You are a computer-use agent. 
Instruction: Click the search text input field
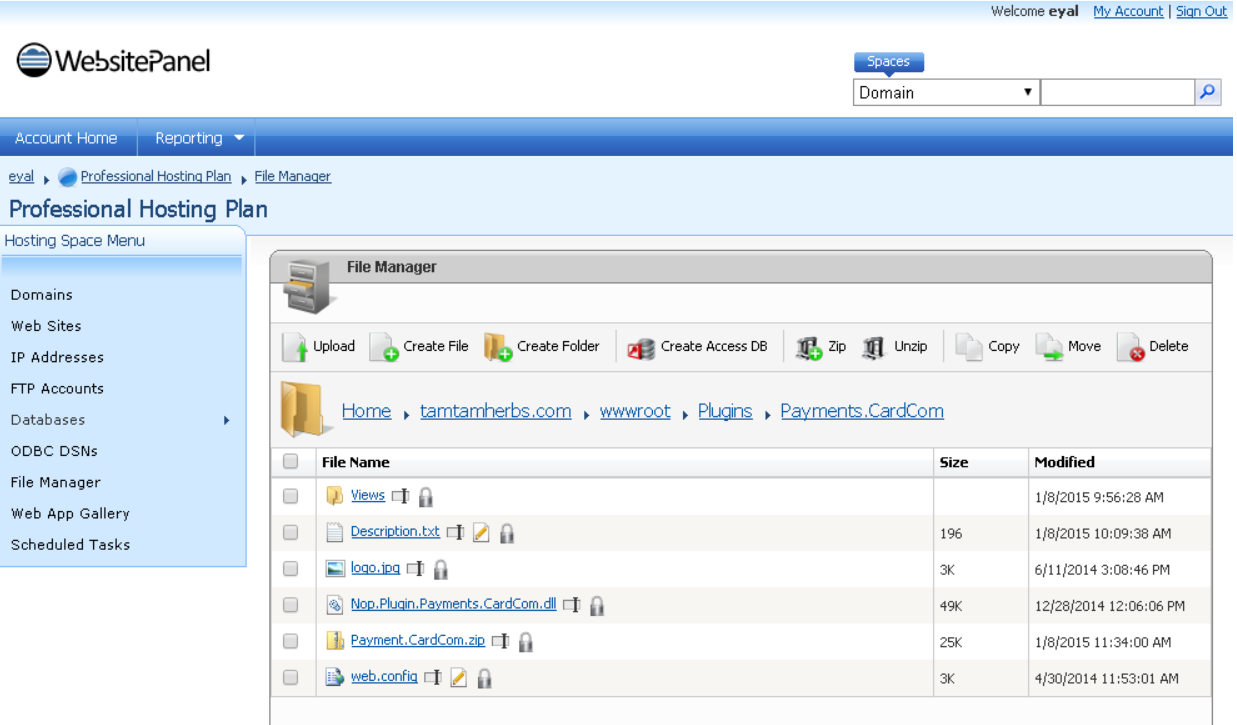click(1118, 93)
